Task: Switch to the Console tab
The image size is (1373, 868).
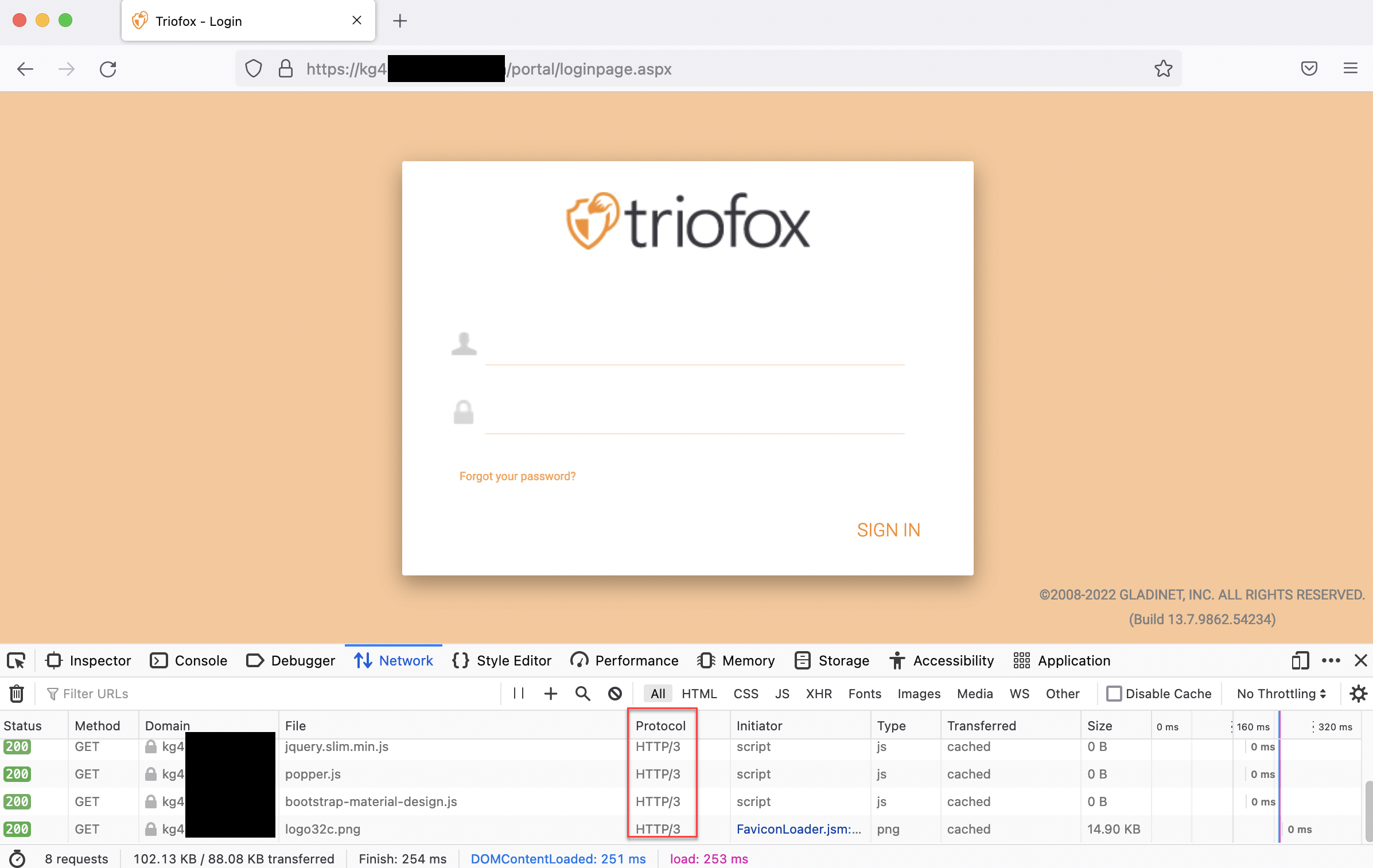Action: click(189, 661)
